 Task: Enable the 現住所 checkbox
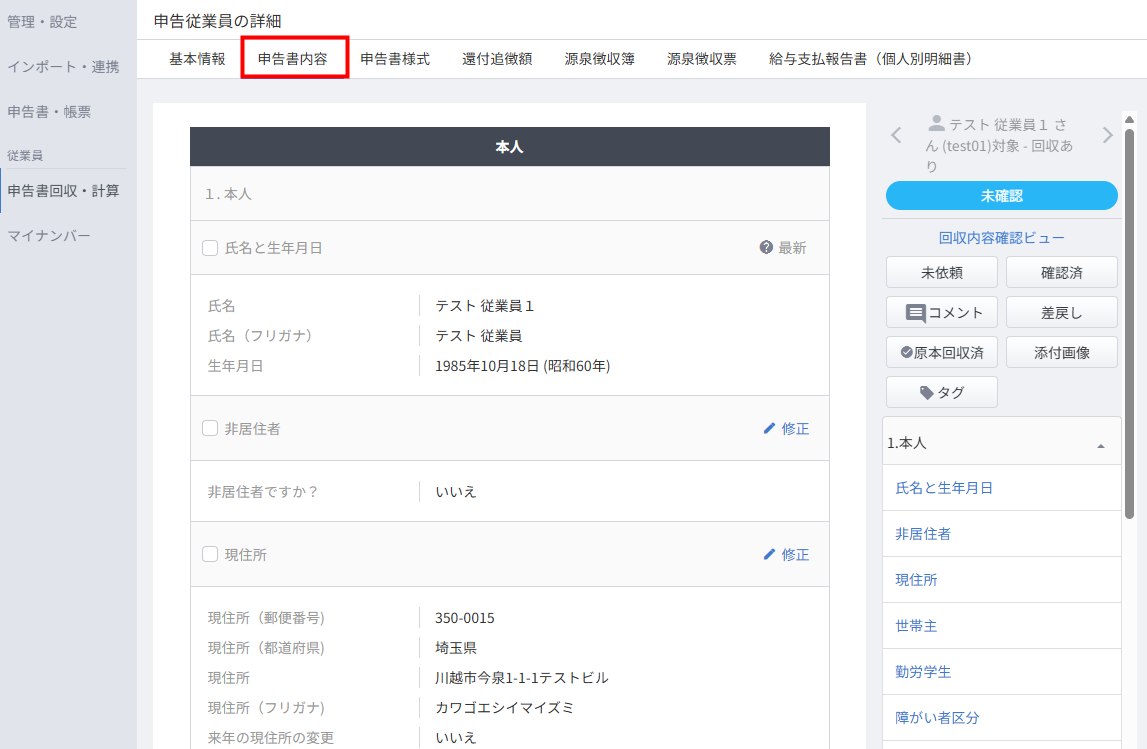tap(210, 554)
